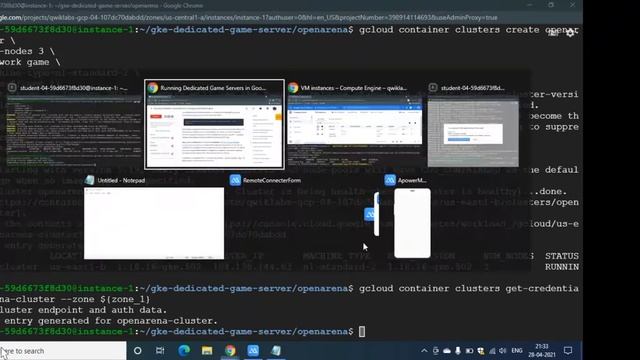Image resolution: width=640 pixels, height=360 pixels.
Task: Show hidden system tray icons chevron
Action: [424, 351]
